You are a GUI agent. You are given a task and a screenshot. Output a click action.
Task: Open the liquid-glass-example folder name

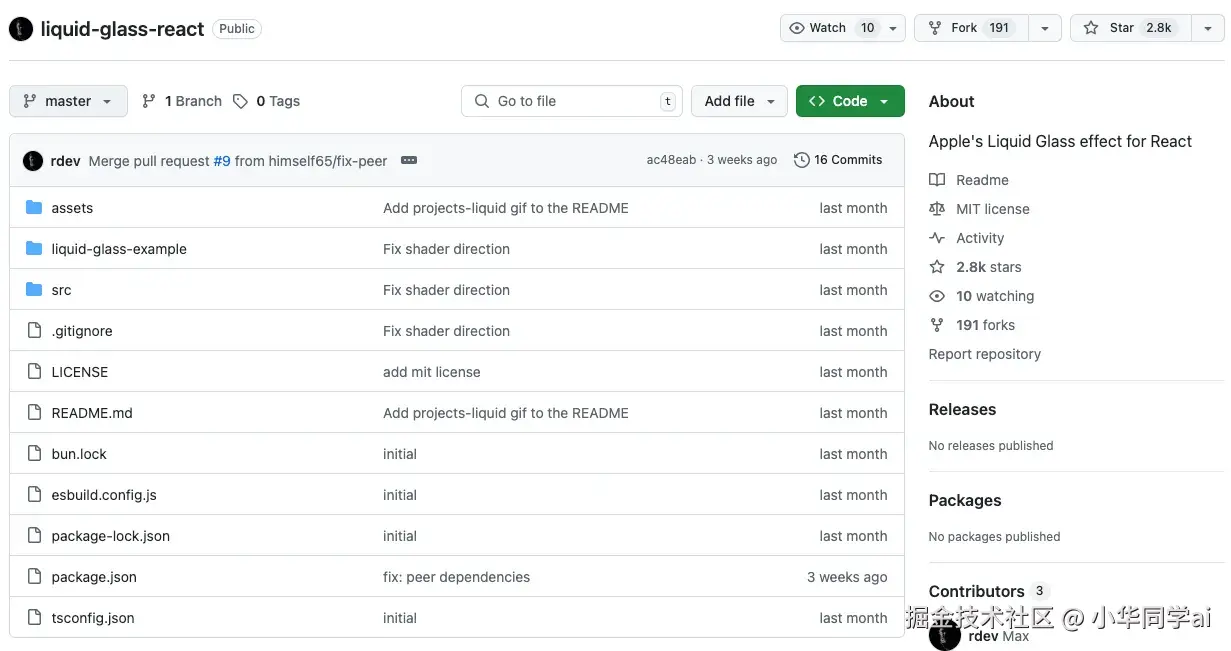119,249
